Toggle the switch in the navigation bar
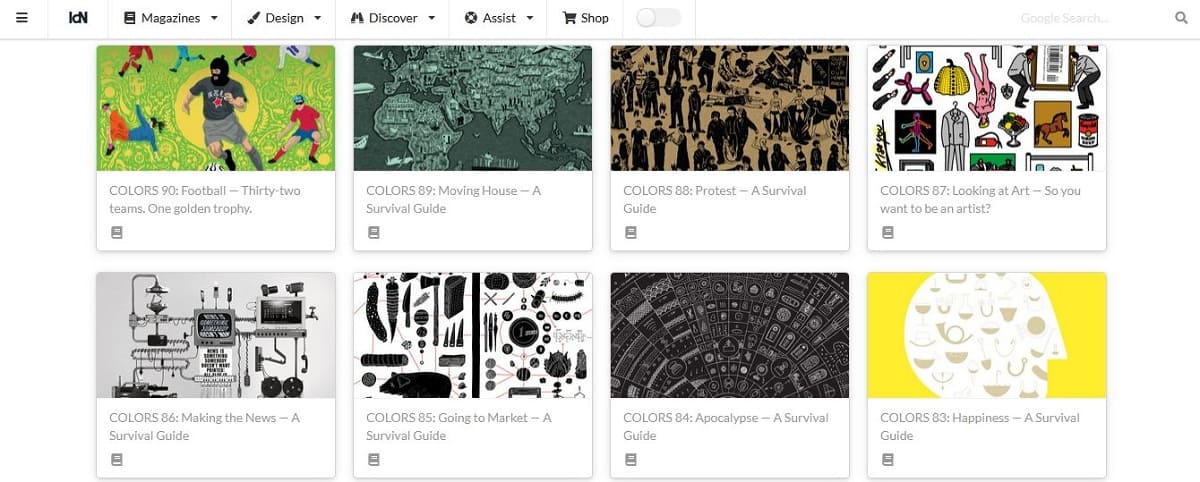 658,18
